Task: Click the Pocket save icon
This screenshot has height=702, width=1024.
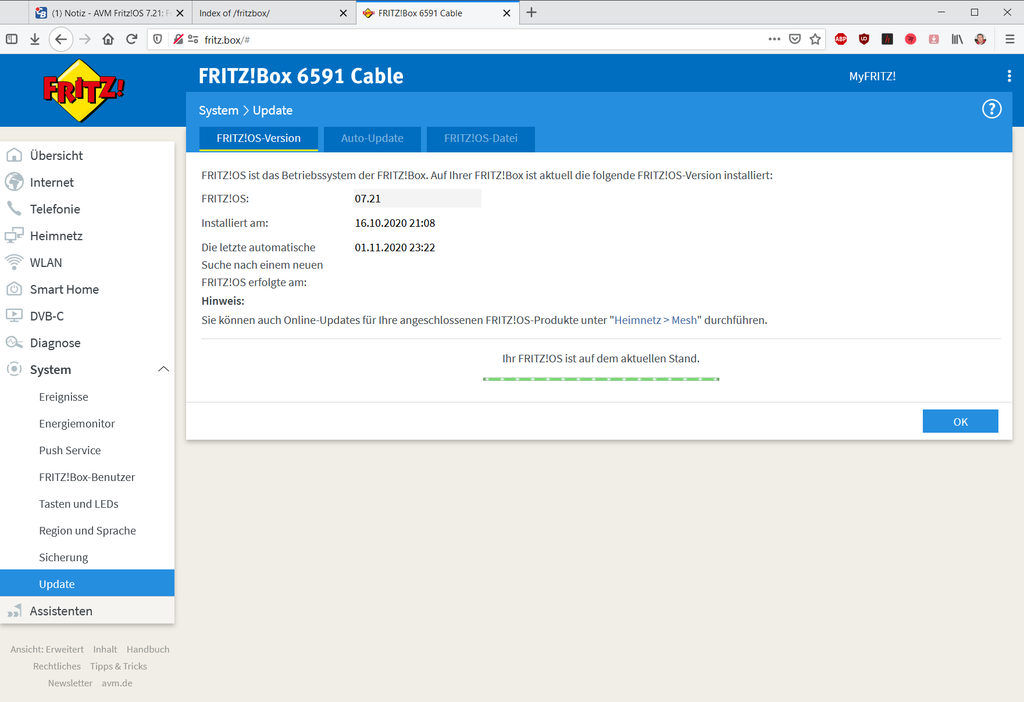Action: tap(795, 39)
